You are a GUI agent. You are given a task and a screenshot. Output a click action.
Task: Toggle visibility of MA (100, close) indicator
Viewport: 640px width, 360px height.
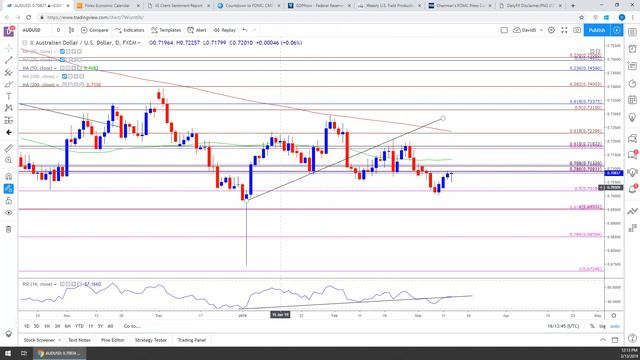(x=64, y=76)
